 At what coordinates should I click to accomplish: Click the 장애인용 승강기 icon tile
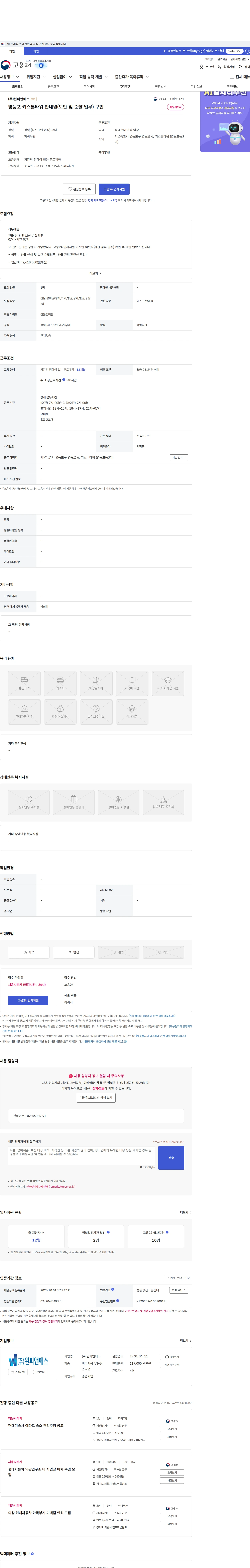tap(74, 802)
